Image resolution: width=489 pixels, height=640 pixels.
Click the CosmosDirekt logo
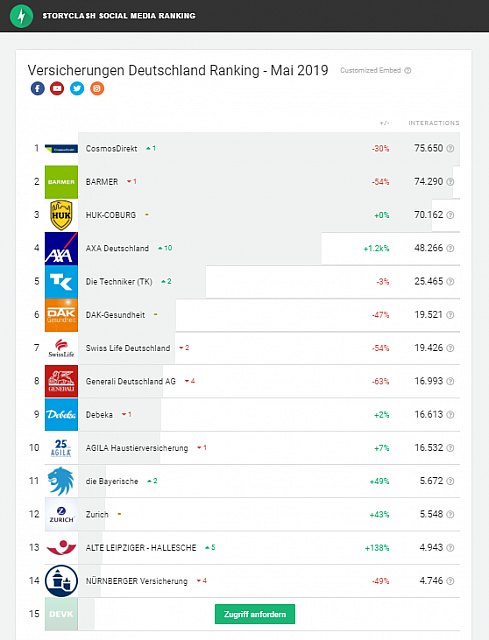61,149
